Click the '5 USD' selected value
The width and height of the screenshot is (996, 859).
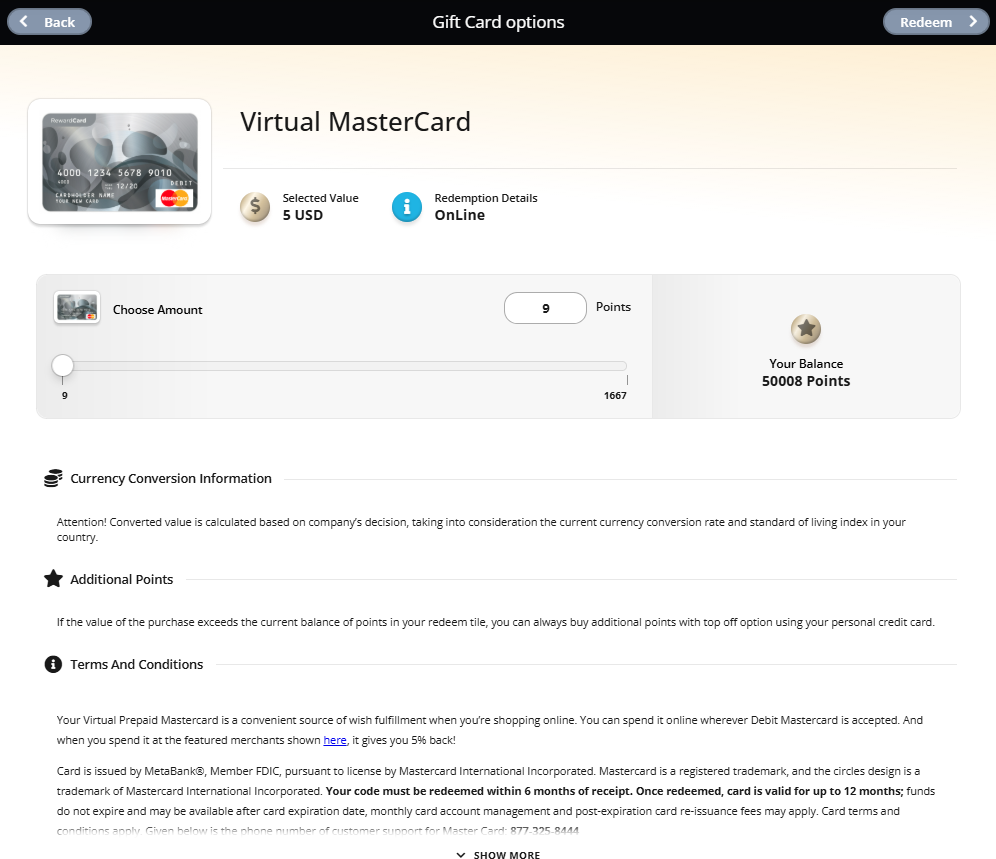(x=302, y=215)
